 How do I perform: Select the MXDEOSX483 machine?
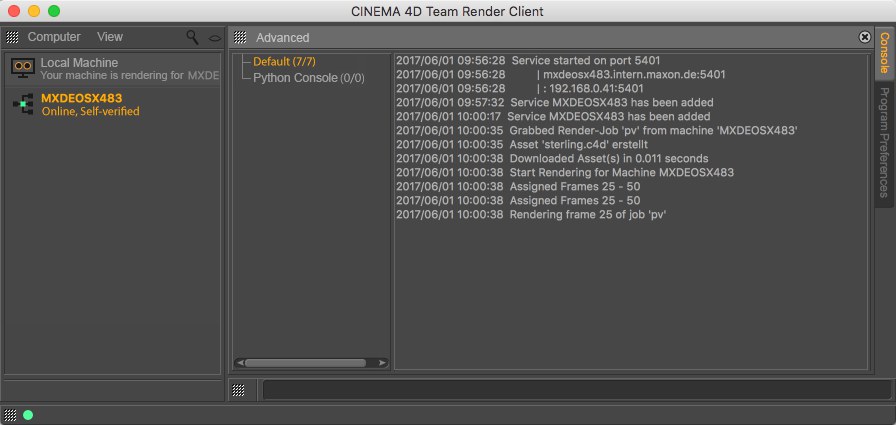(x=113, y=104)
